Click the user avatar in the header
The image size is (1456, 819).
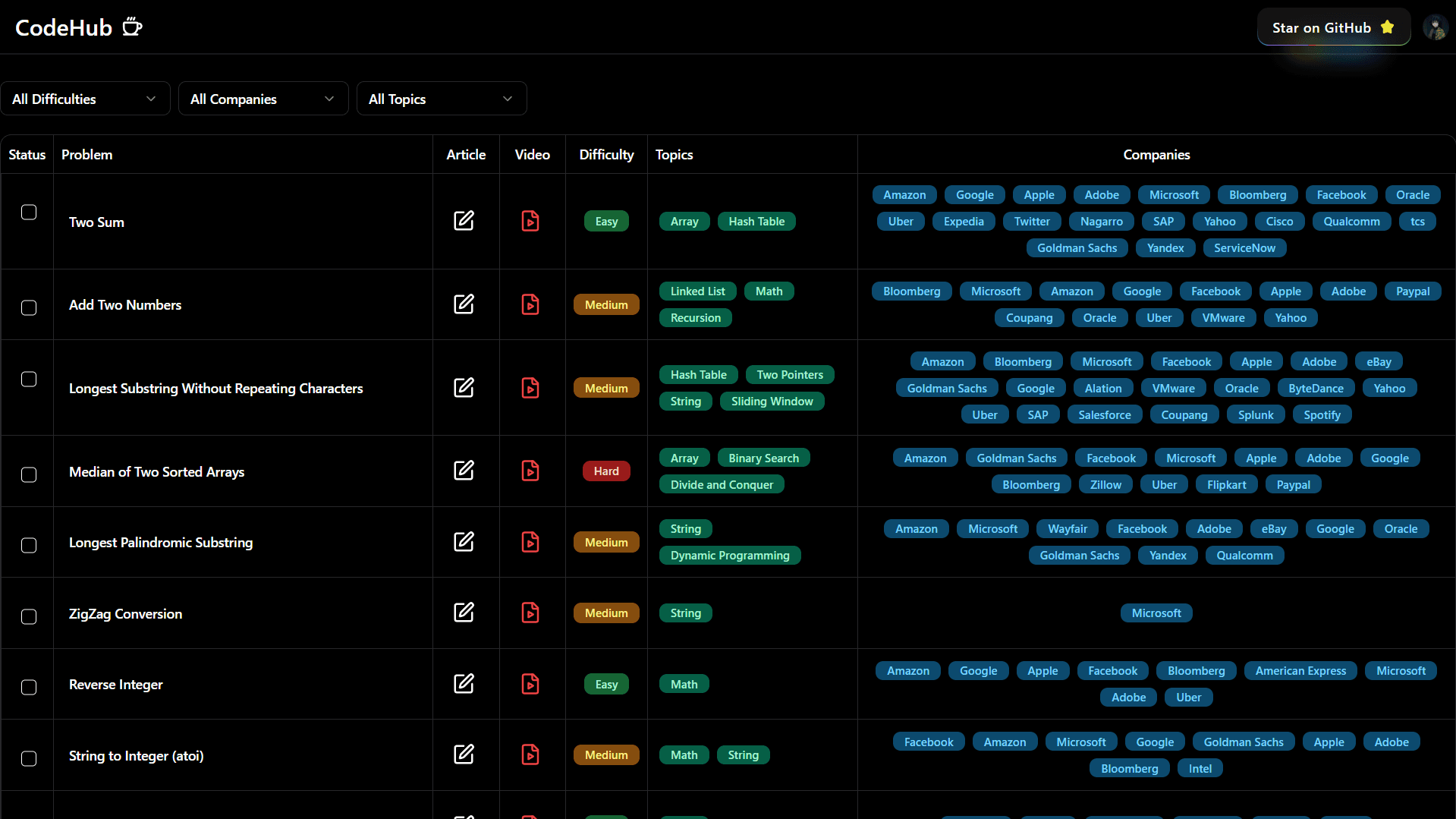(1435, 27)
